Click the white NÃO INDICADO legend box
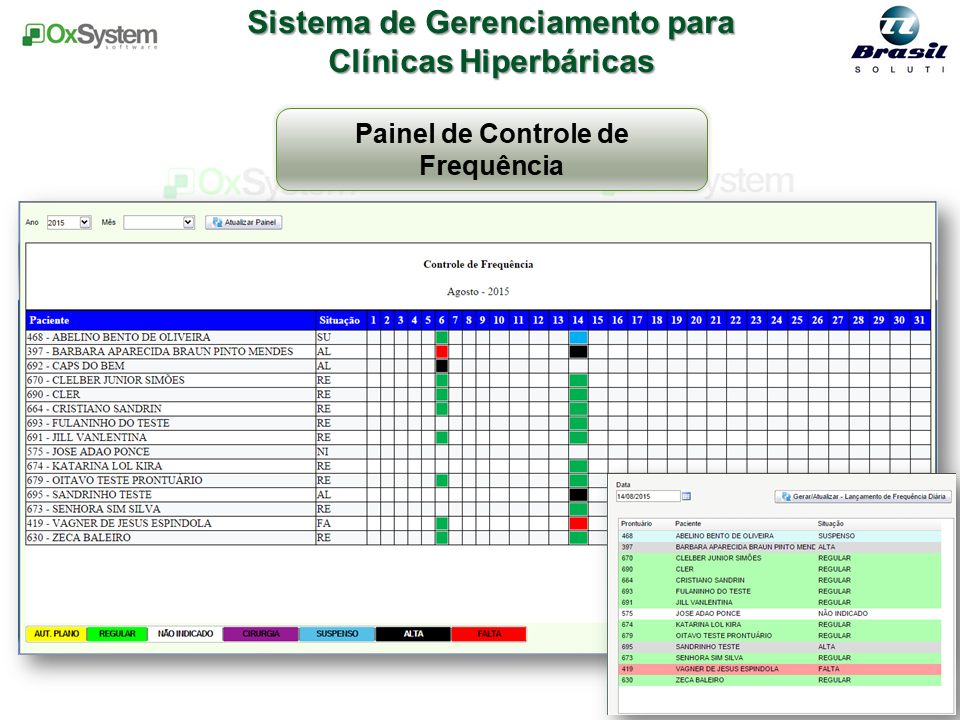This screenshot has width=960, height=720. pos(185,634)
